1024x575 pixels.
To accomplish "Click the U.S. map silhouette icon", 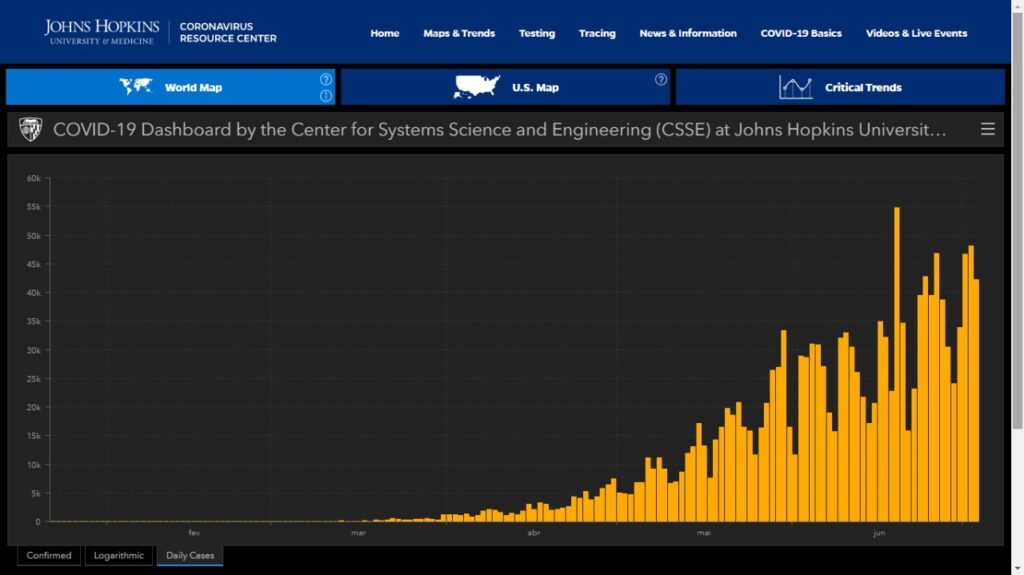I will click(475, 87).
